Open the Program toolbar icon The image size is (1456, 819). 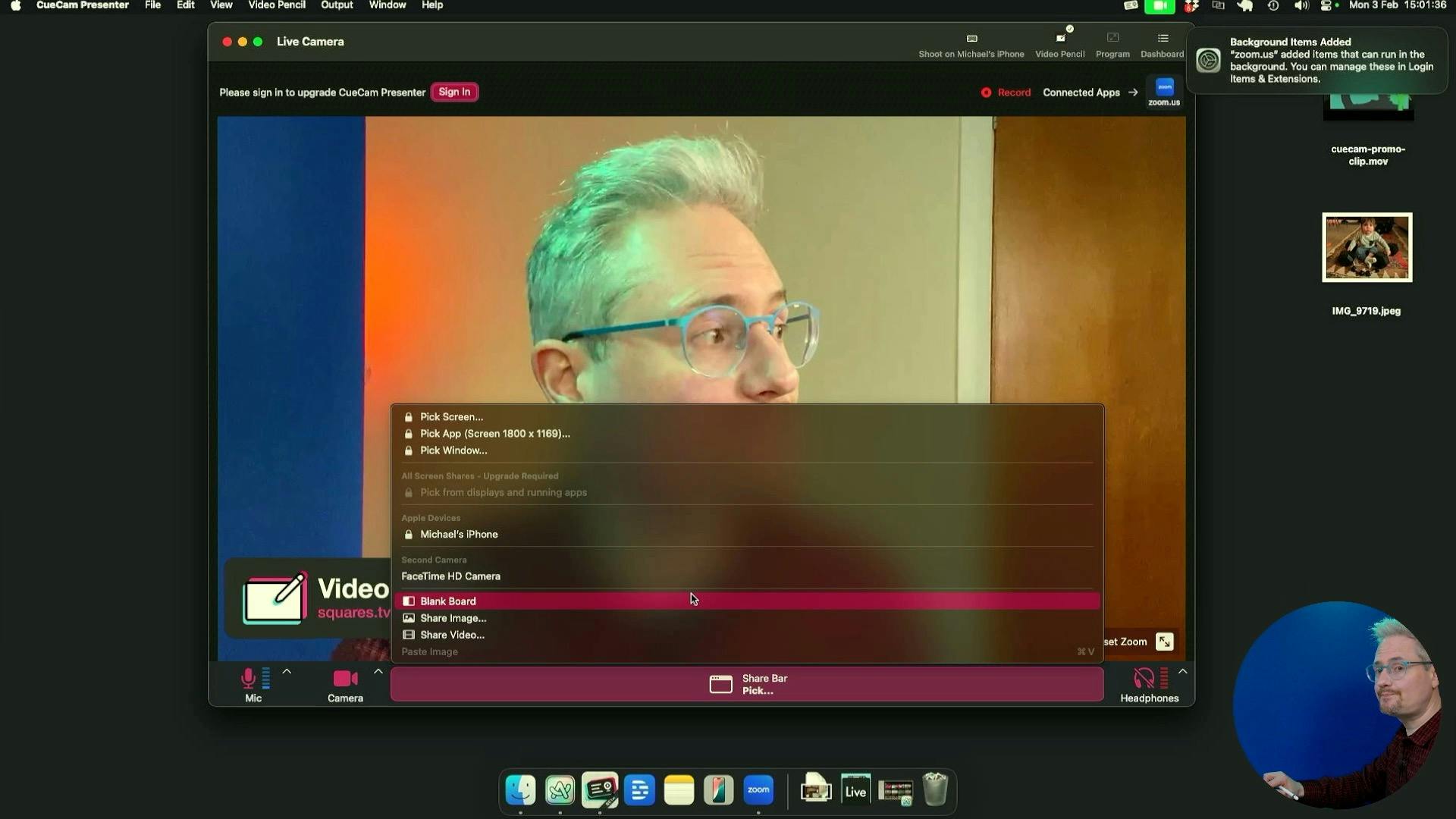pos(1112,45)
